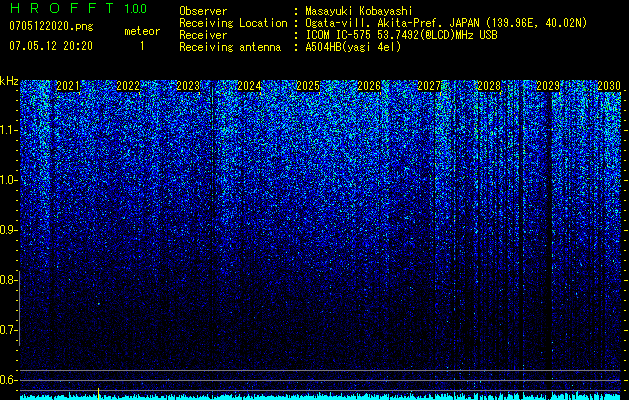Click the 0.9 frequency axis label
Image resolution: width=629 pixels, height=400 pixels.
click(8, 230)
